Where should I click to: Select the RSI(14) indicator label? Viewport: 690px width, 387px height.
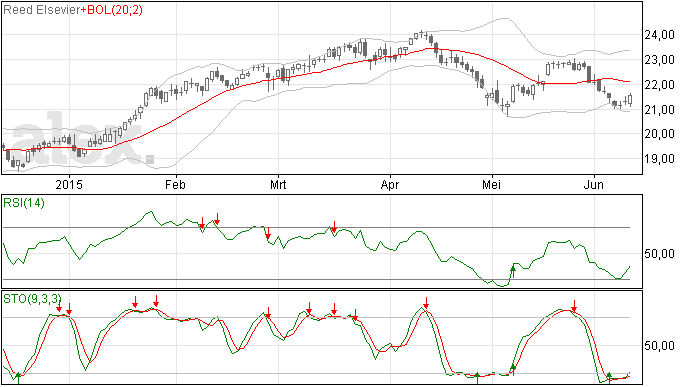point(24,203)
